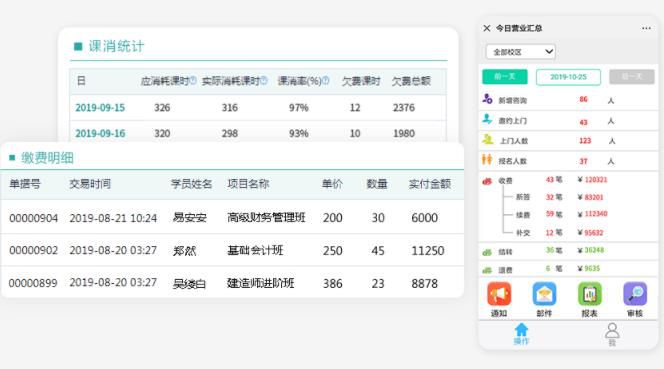The image size is (664, 369).
Task: Click the 缴费明细 section title
Action: coord(47,158)
